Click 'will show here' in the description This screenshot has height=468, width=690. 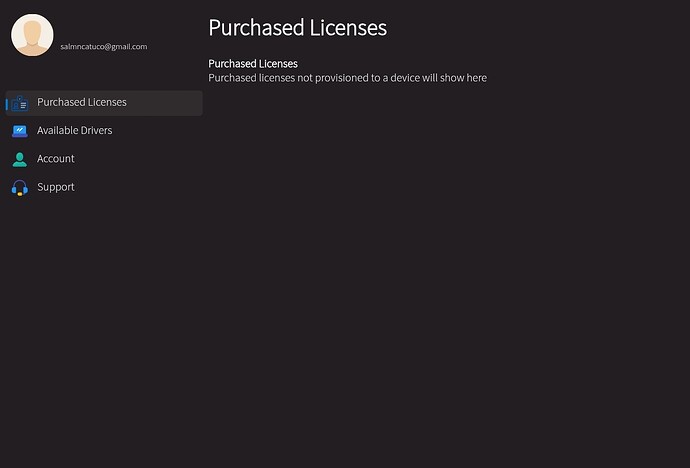(x=455, y=78)
